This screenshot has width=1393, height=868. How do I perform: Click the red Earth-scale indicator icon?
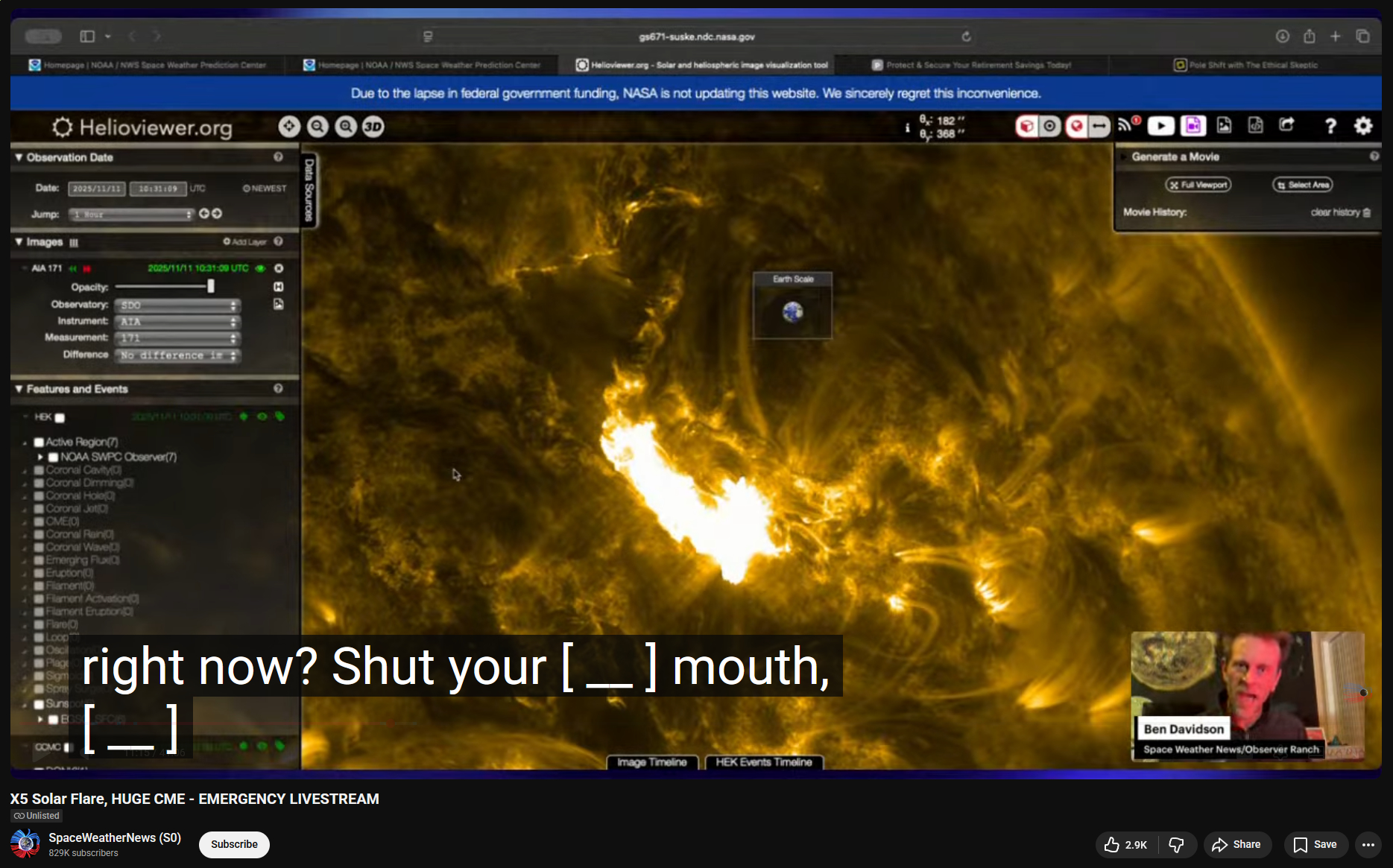click(1075, 127)
